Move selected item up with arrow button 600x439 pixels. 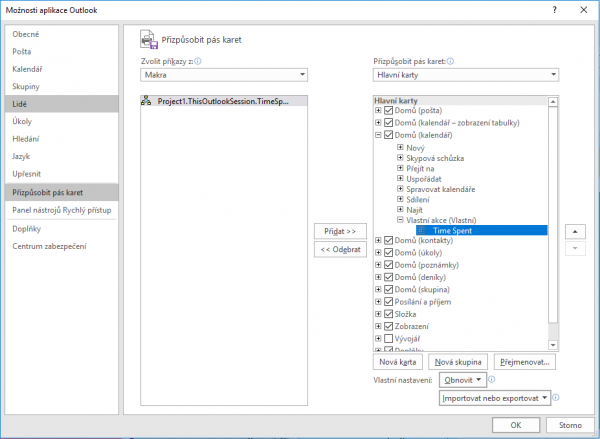575,232
